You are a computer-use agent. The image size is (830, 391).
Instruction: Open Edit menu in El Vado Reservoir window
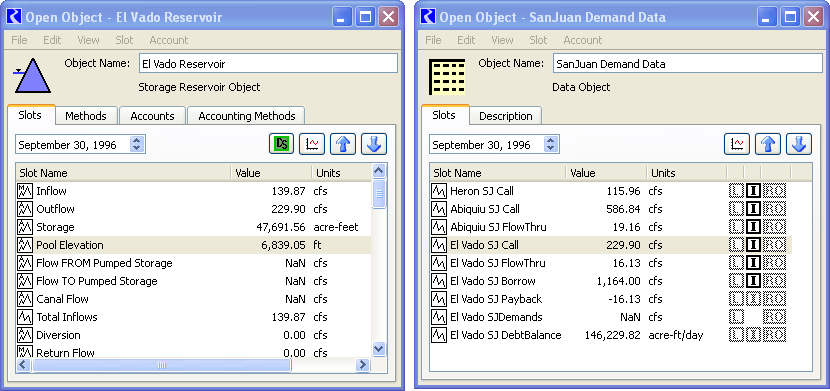tap(52, 40)
